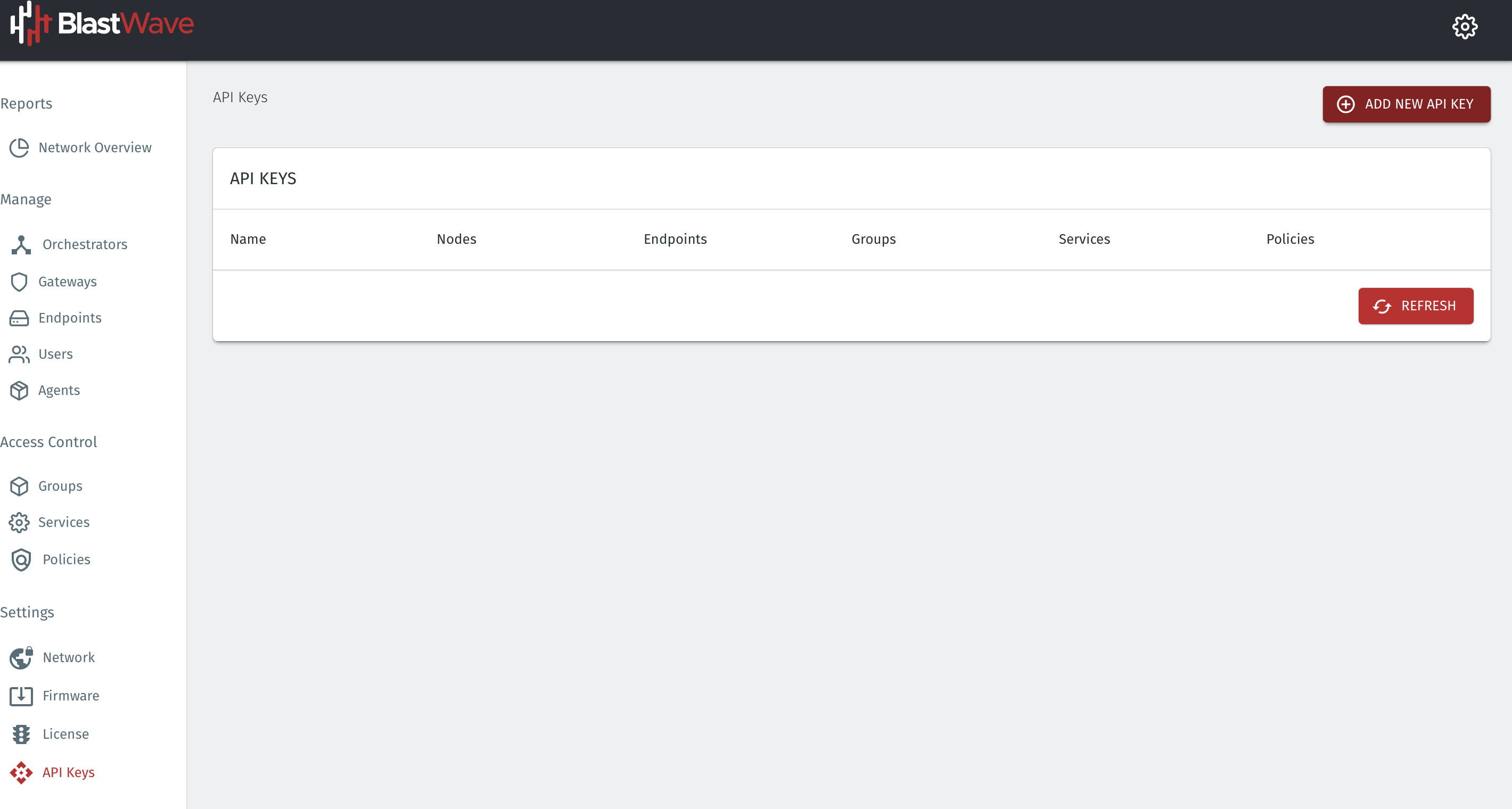Screen dimensions: 1512x809
Task: Click the Orchestrators icon in sidebar
Action: click(21, 245)
